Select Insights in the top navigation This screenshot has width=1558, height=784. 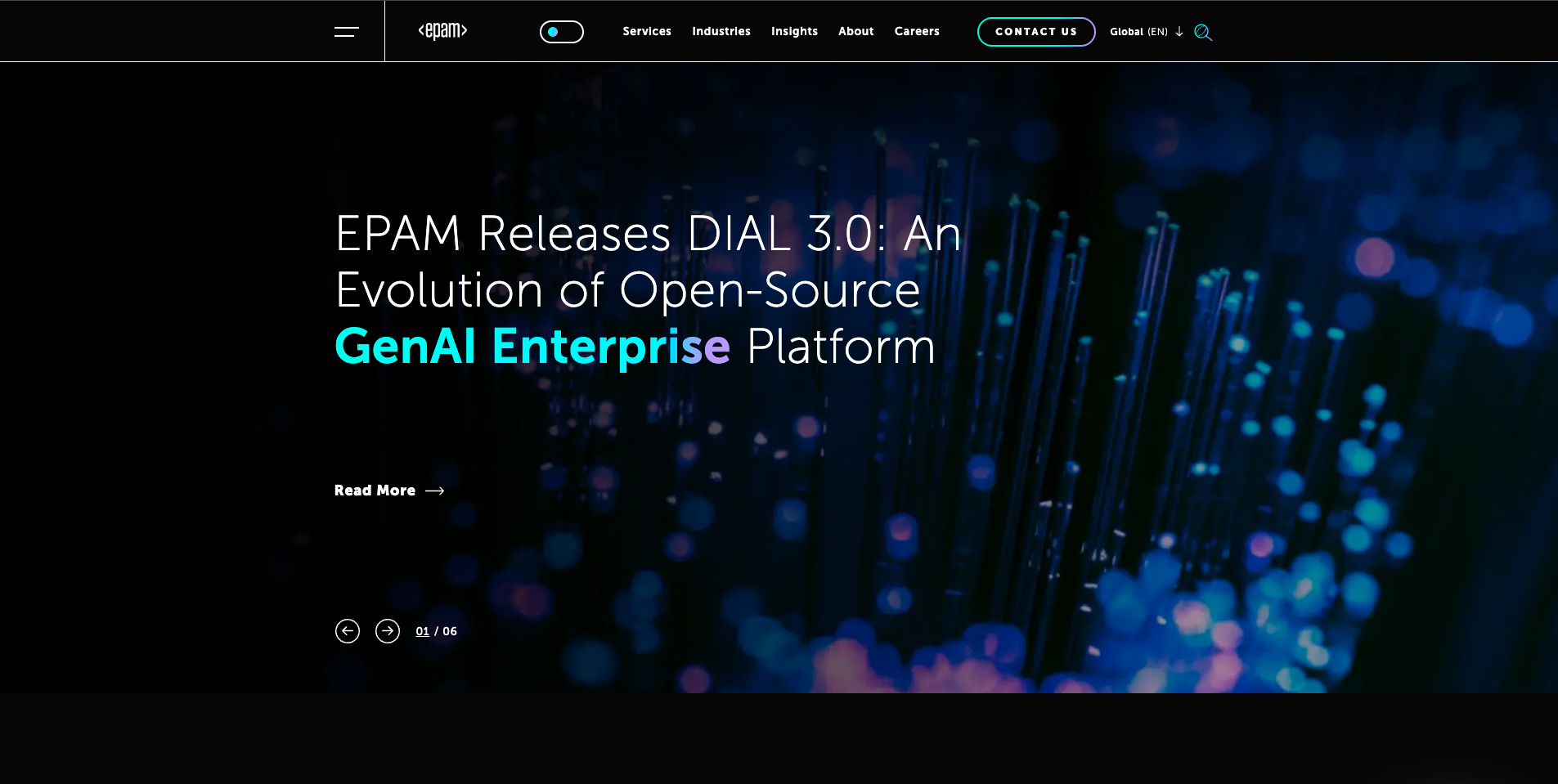pyautogui.click(x=793, y=31)
